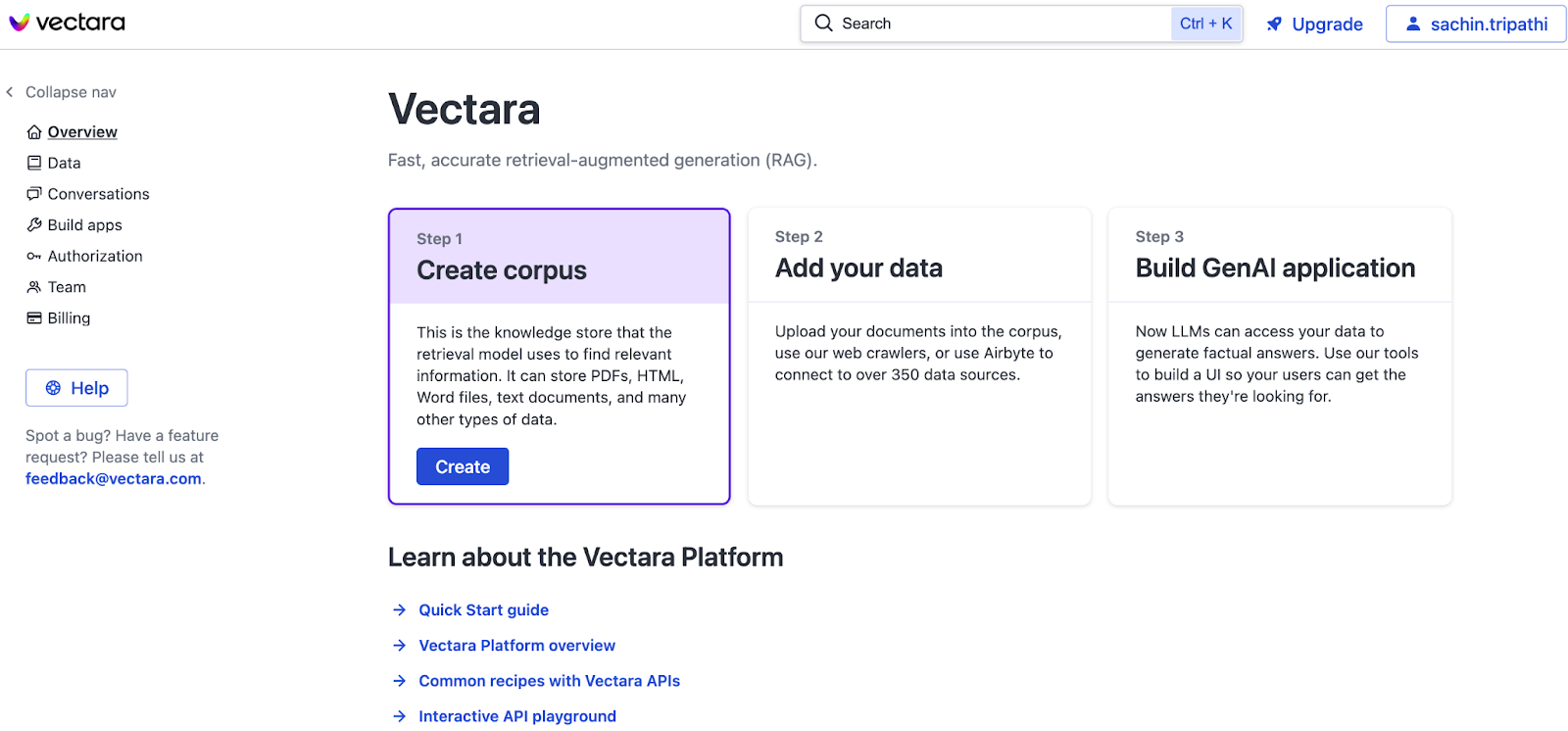The image size is (1568, 731).
Task: Collapse the navigation sidebar
Action: 61,92
